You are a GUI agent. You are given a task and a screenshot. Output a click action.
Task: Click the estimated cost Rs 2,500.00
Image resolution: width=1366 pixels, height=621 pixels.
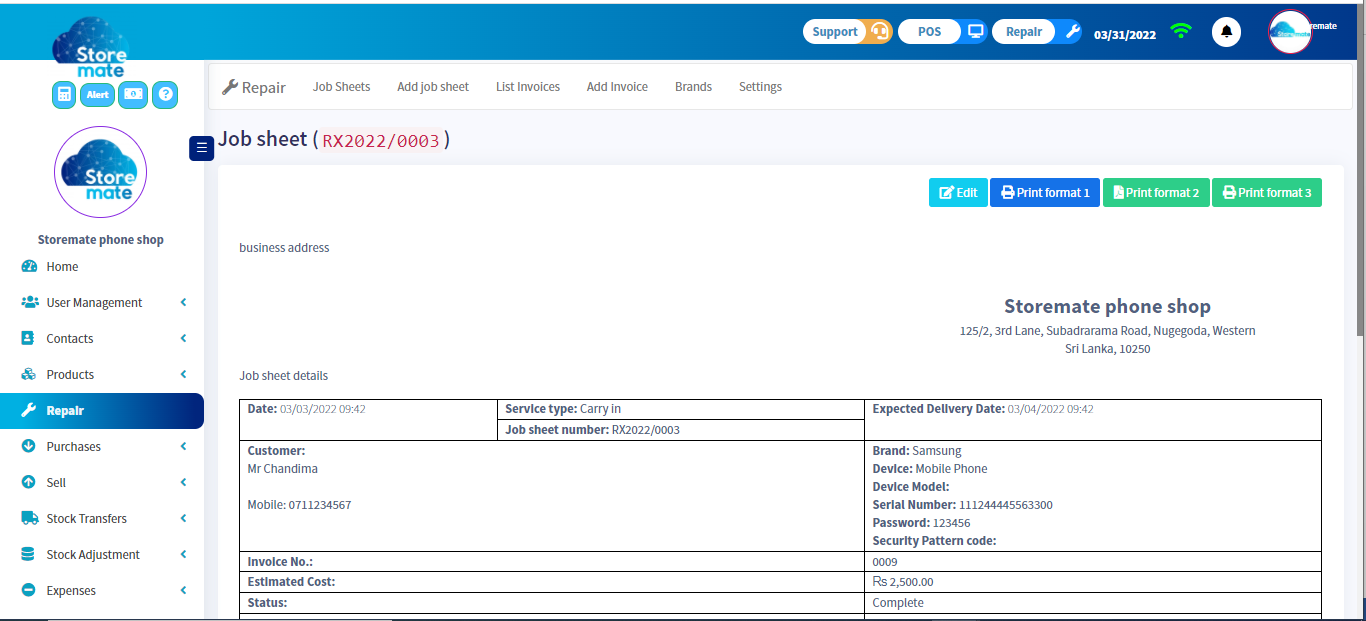point(903,581)
